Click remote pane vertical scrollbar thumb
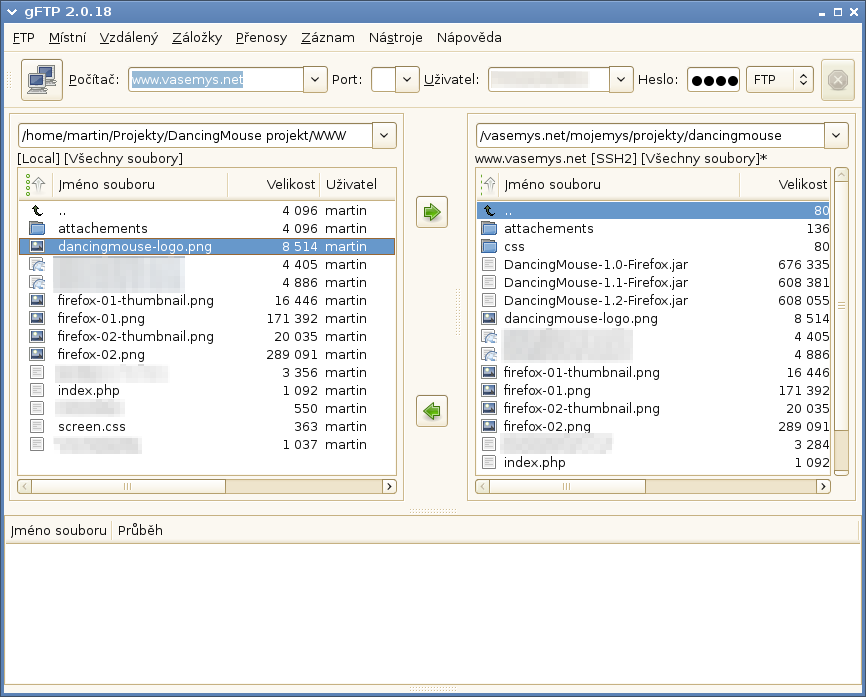Image resolution: width=866 pixels, height=697 pixels. click(x=841, y=305)
